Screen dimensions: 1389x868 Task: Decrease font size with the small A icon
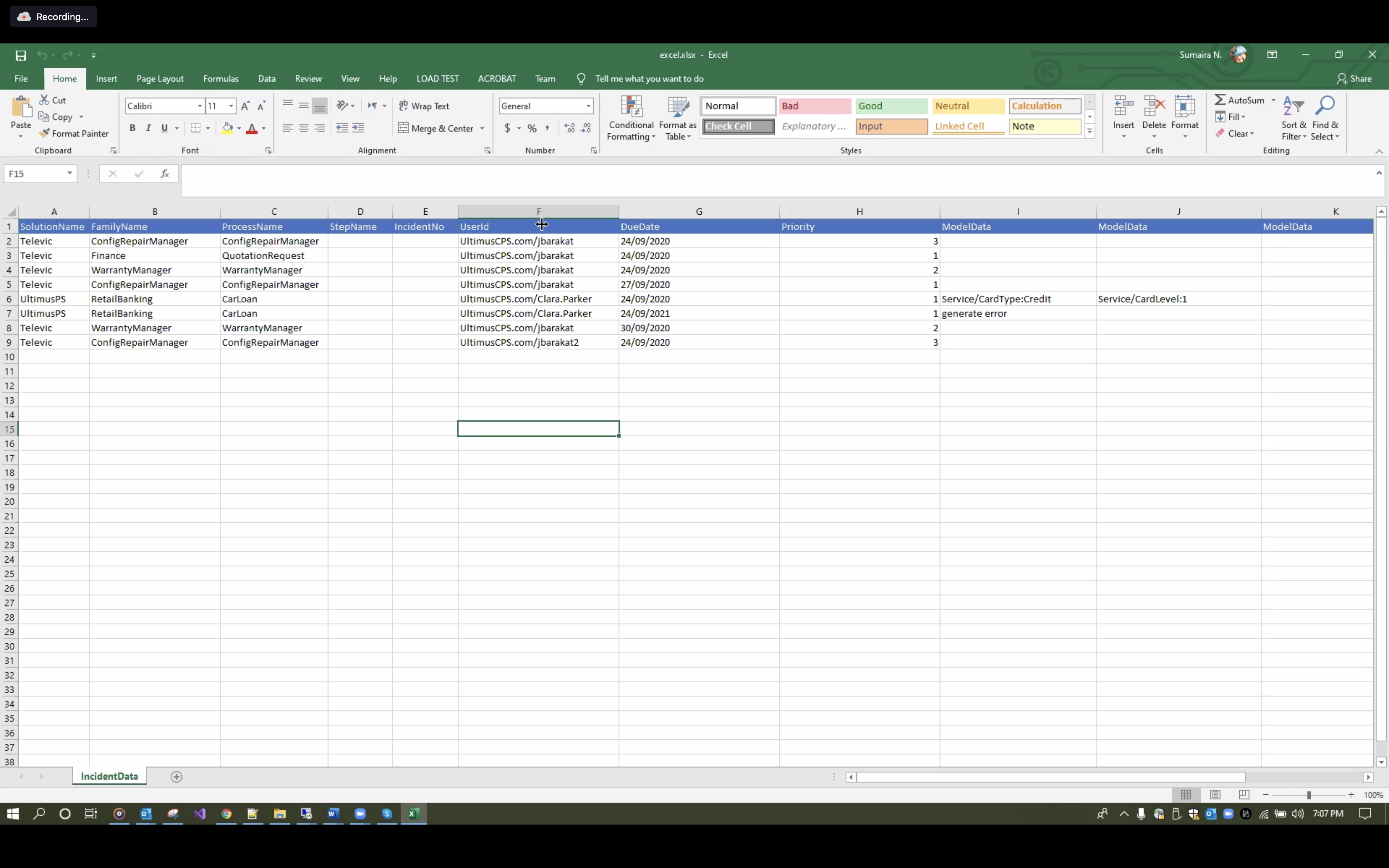(261, 106)
